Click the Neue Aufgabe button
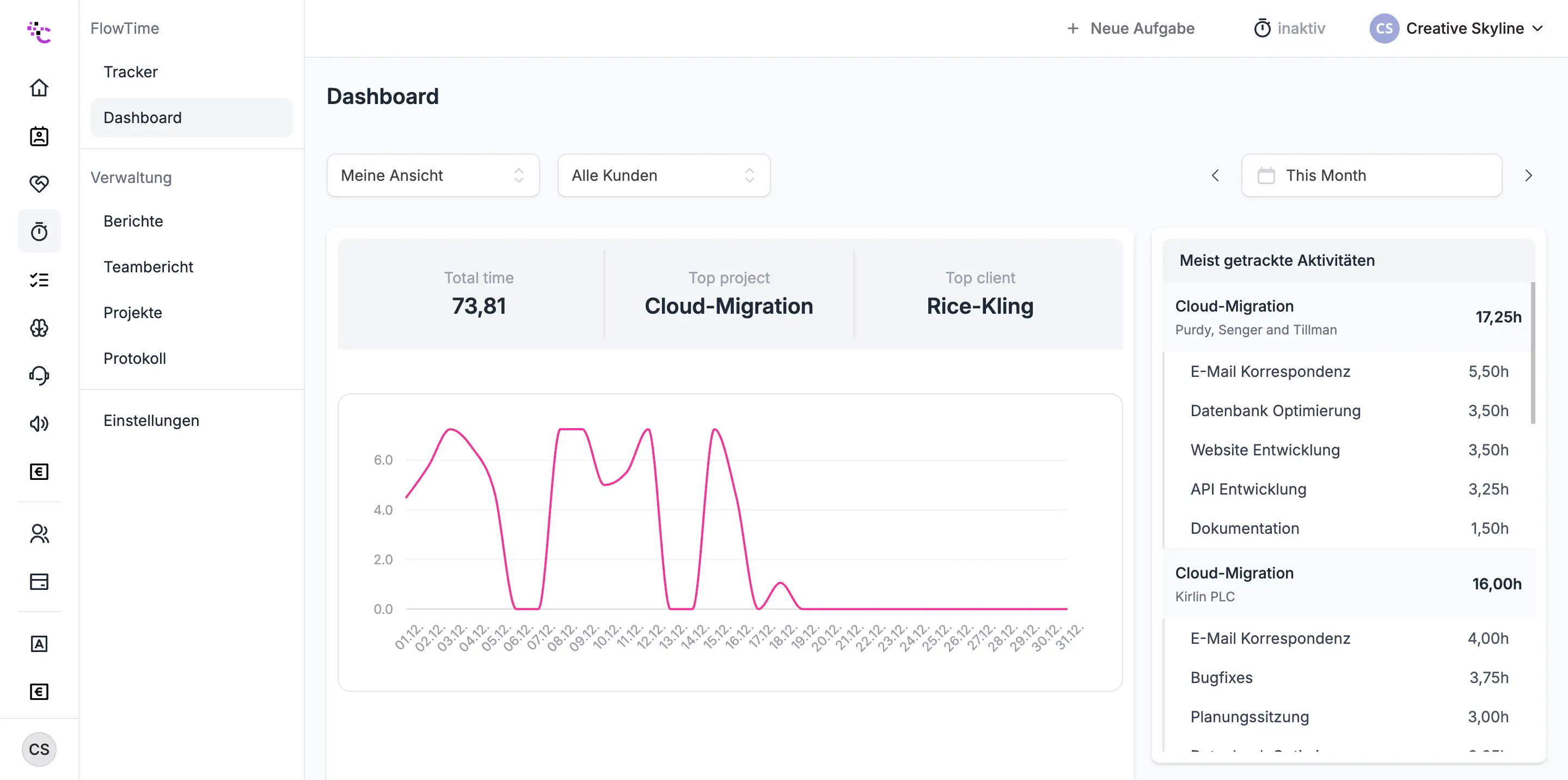Viewport: 1568px width, 780px height. 1130,29
